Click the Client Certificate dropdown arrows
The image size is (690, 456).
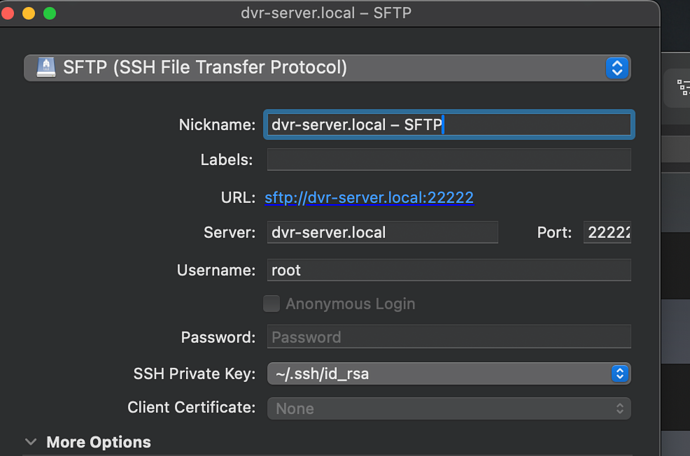(x=619, y=408)
